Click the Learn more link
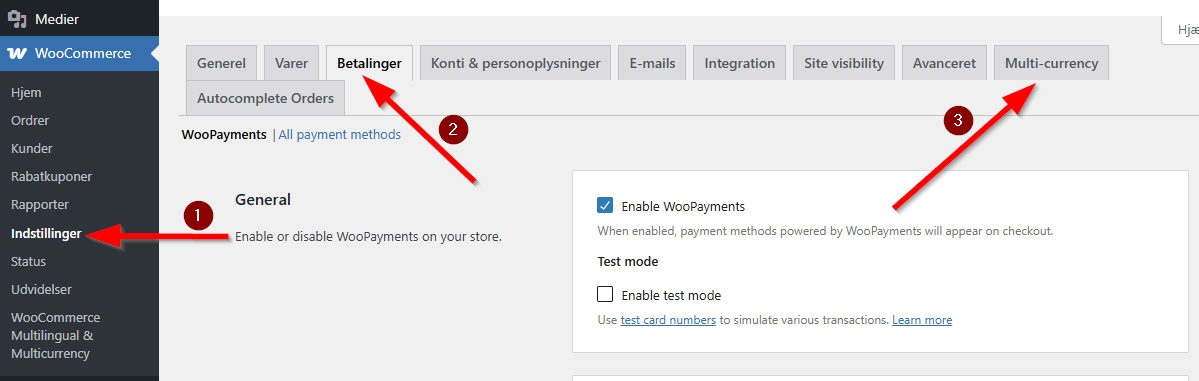This screenshot has width=1199, height=381. pyautogui.click(x=922, y=320)
